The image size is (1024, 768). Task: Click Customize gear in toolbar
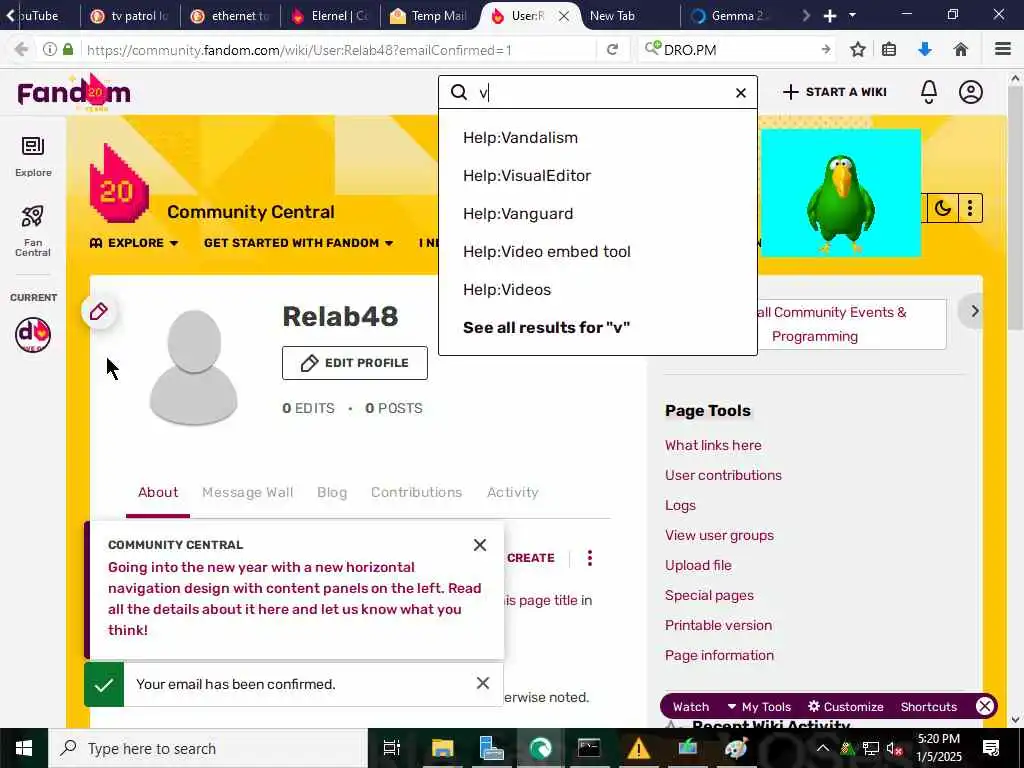click(846, 707)
